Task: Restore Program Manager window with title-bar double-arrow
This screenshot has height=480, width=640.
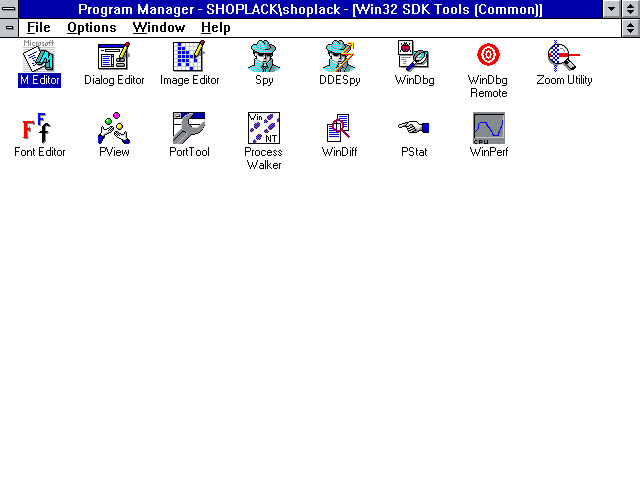Action: (631, 9)
